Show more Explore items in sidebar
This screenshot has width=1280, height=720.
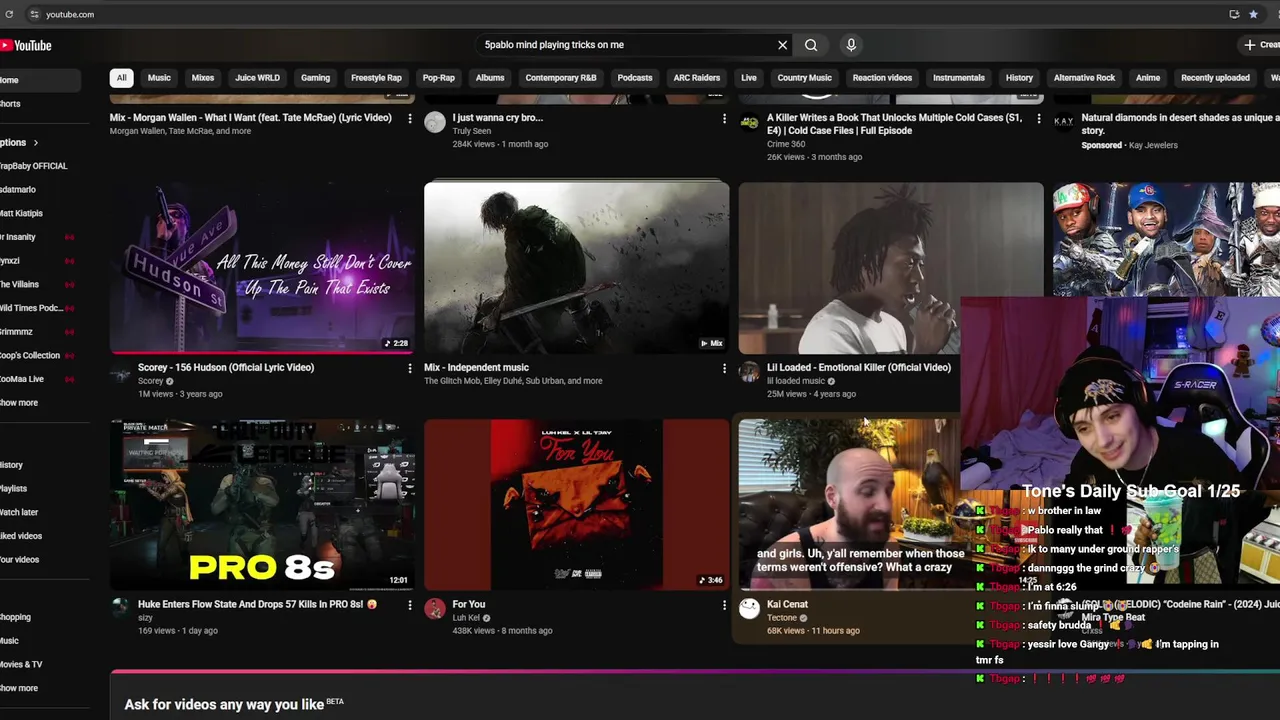[x=19, y=688]
